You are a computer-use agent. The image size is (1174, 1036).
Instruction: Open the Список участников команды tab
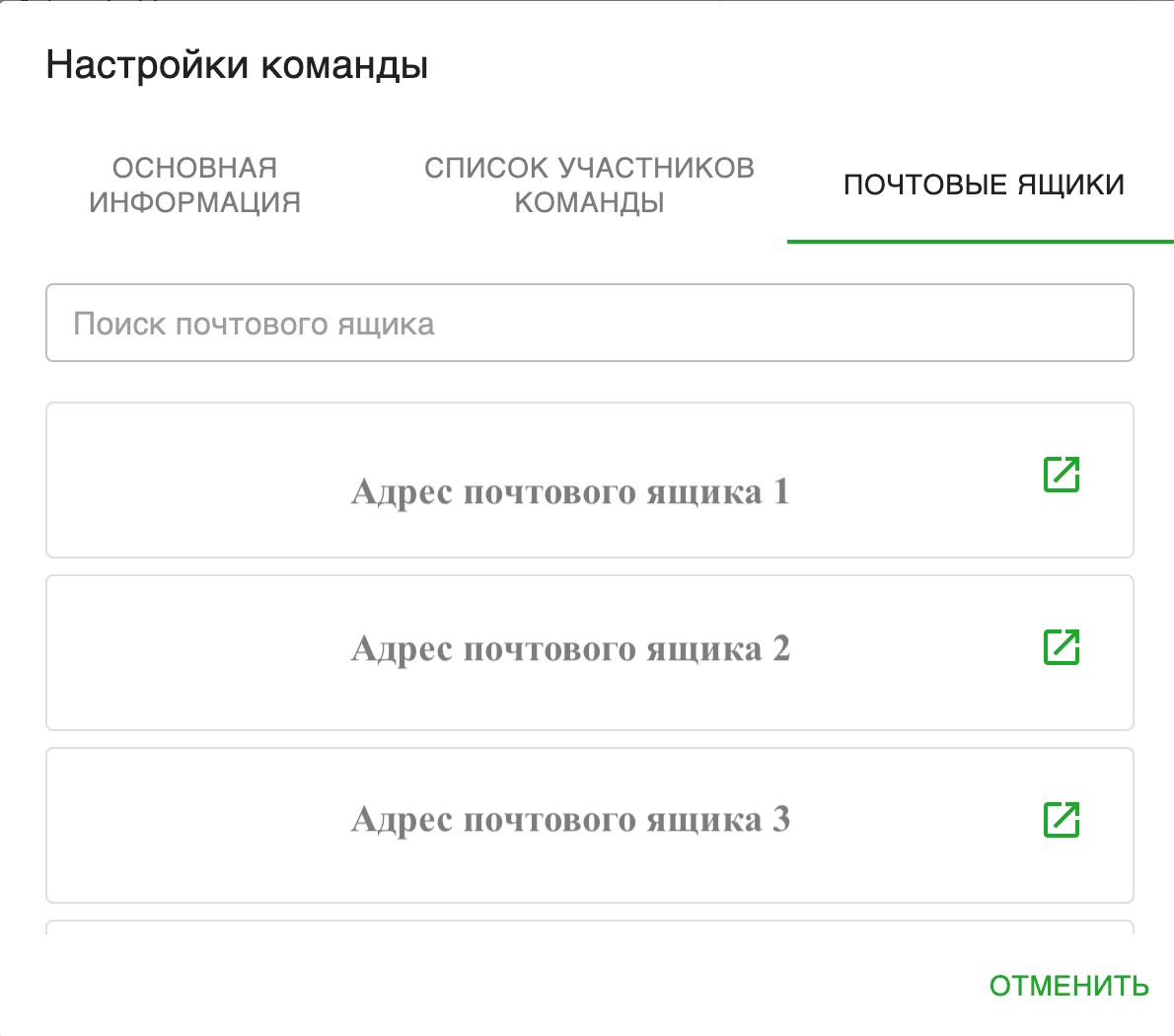(x=589, y=185)
